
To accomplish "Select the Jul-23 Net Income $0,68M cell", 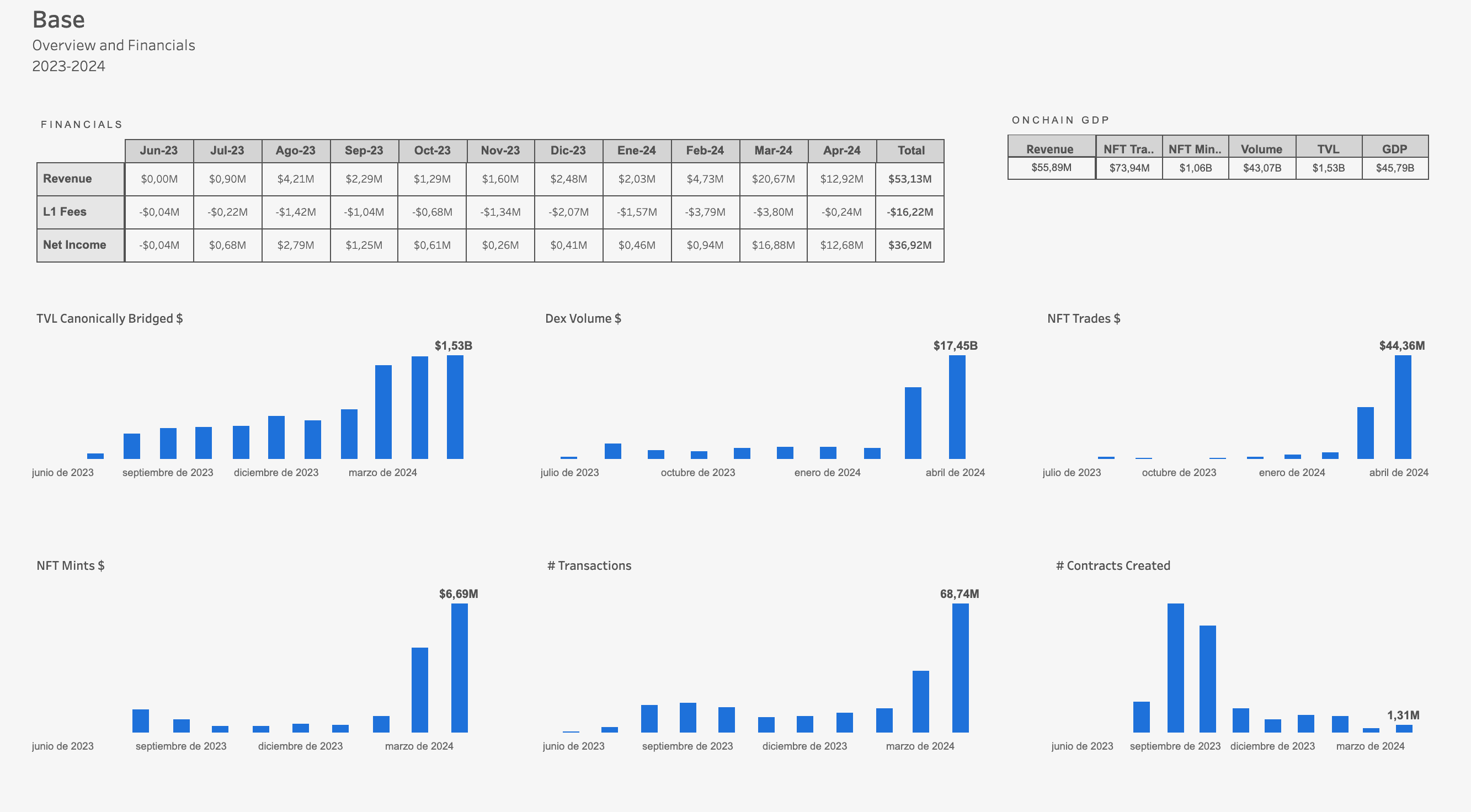I will pos(227,245).
